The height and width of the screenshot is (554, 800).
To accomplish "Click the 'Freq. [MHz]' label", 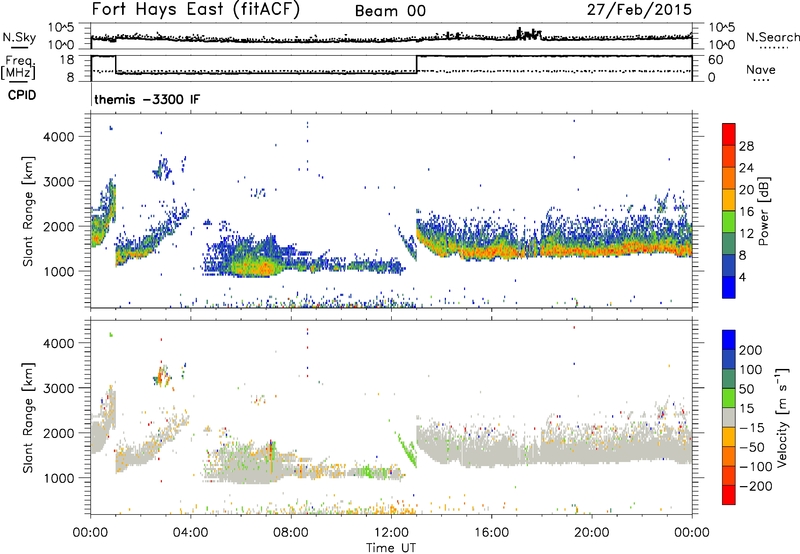I will pos(18,67).
